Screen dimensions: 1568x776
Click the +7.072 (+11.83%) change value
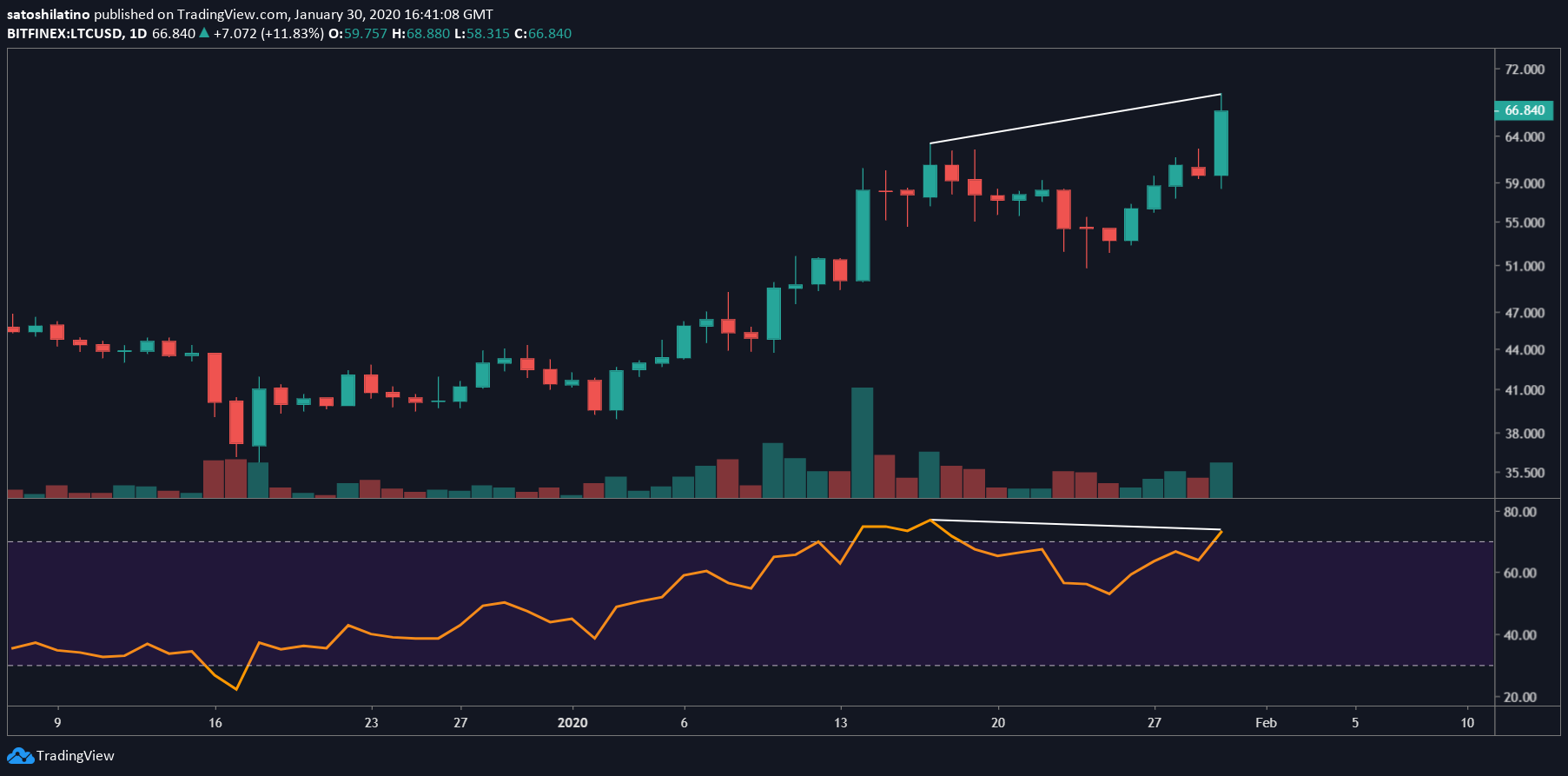pyautogui.click(x=268, y=34)
